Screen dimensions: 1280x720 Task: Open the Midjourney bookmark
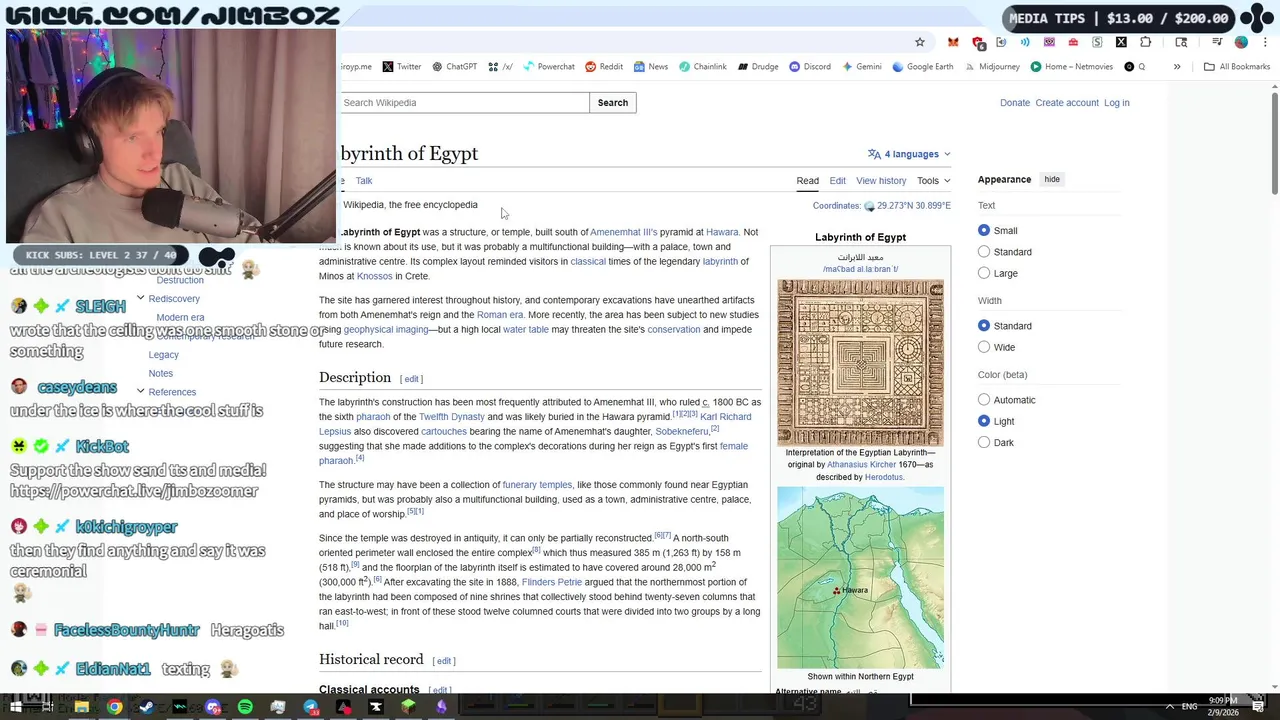[992, 67]
